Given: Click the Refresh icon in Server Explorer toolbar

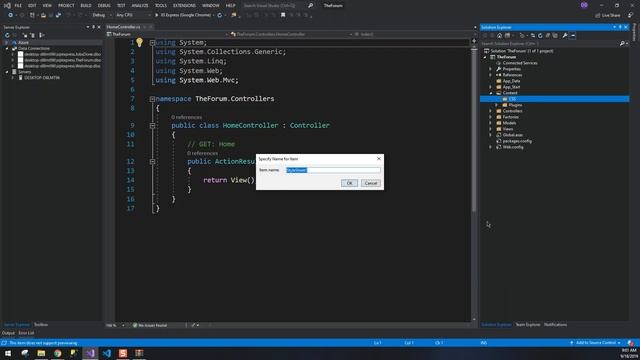Looking at the screenshot, I should pos(7,35).
